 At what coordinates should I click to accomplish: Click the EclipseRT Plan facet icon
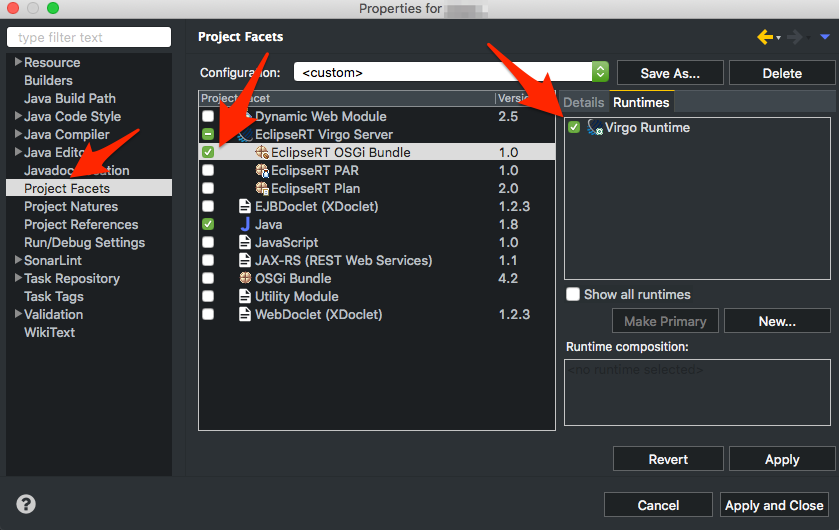[x=262, y=189]
